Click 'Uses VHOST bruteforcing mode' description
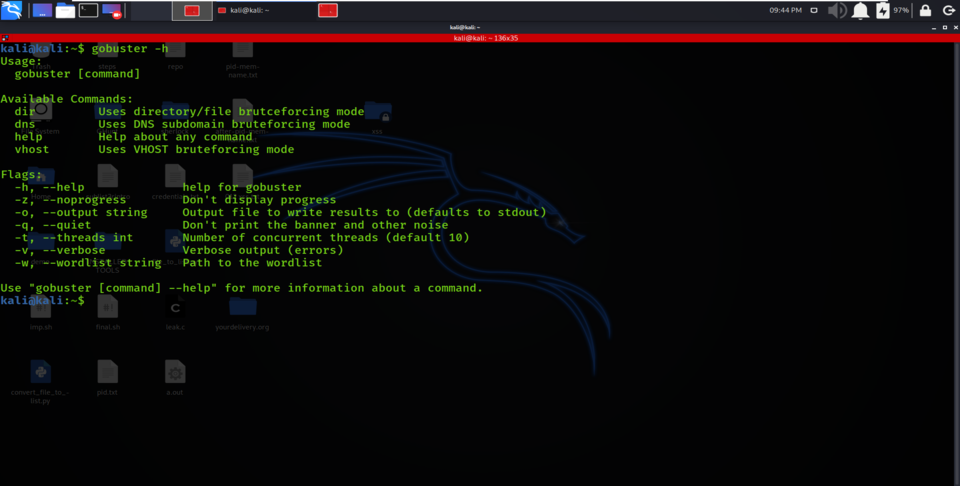The image size is (960, 486). pyautogui.click(x=197, y=149)
